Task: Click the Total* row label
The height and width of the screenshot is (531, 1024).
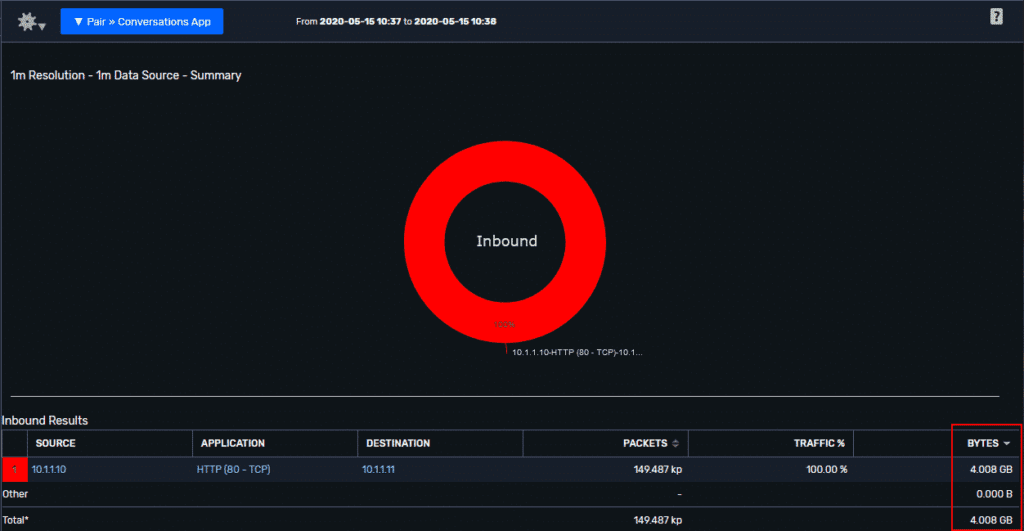Action: tap(16, 520)
